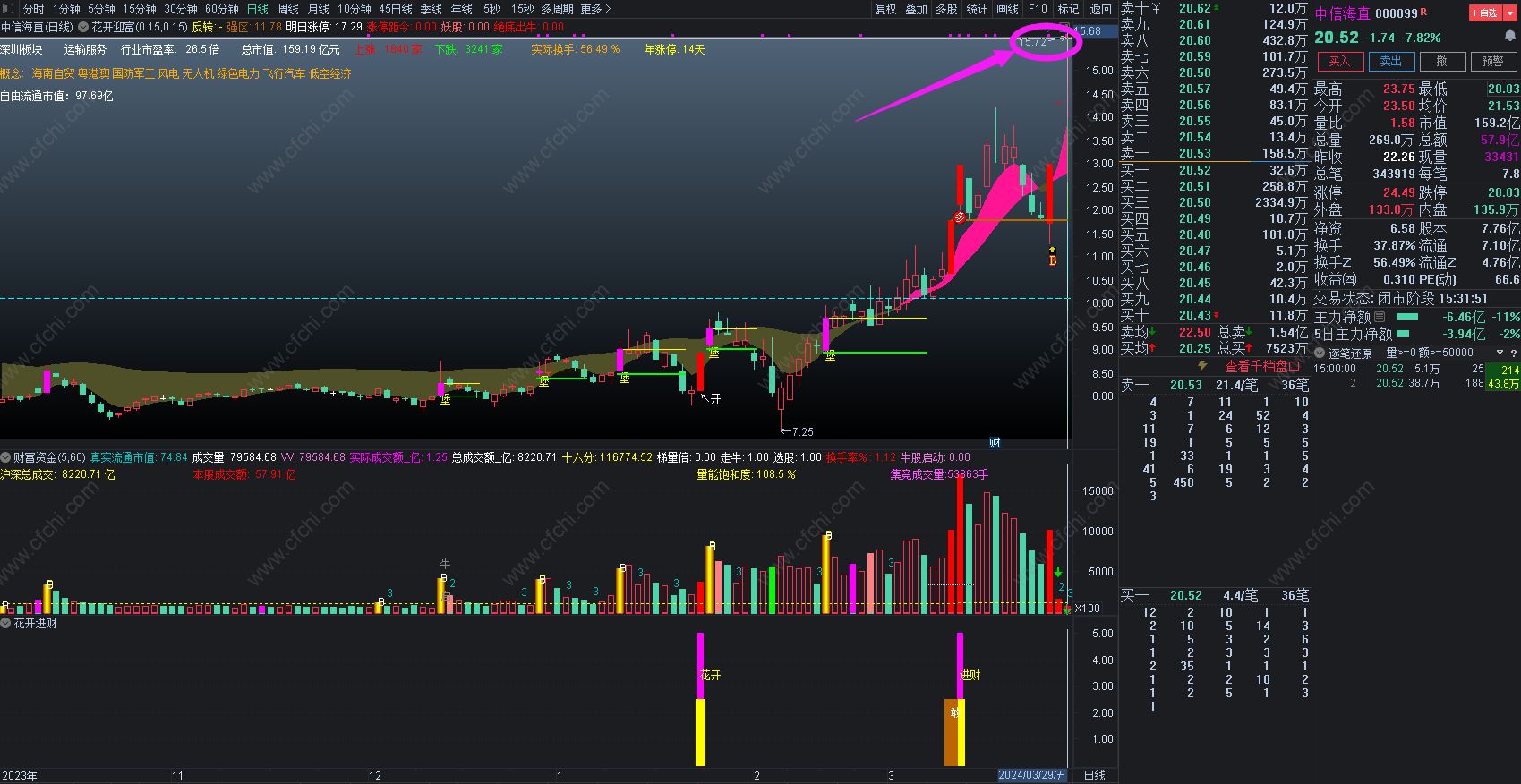
Task: Select the 15秒 period tab
Action: coord(522,9)
